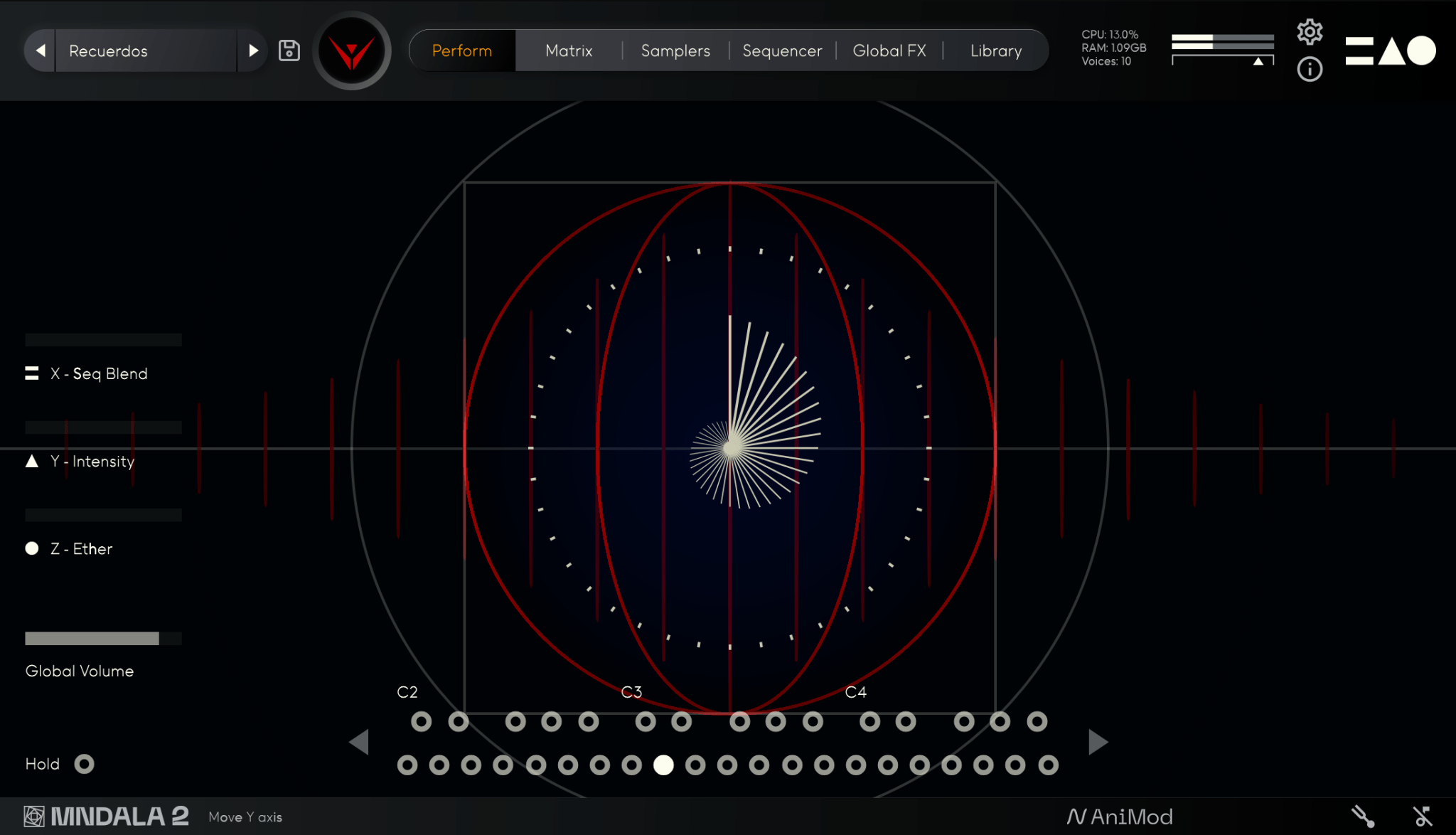Viewport: 1456px width, 835px height.
Task: Select the highlighted keyboard dot in bottom row
Action: [x=665, y=766]
